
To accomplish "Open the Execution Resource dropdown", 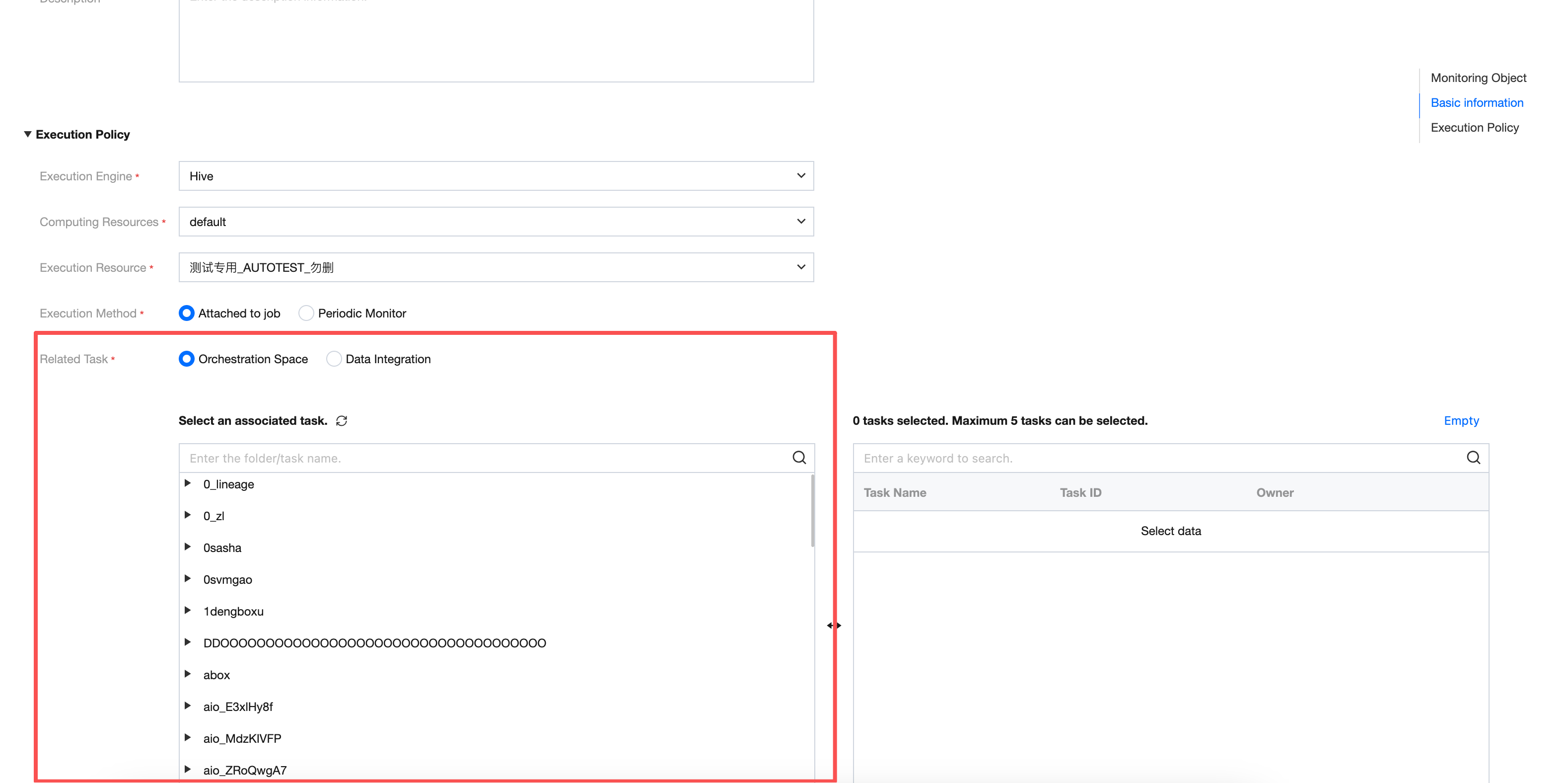I will [x=496, y=267].
